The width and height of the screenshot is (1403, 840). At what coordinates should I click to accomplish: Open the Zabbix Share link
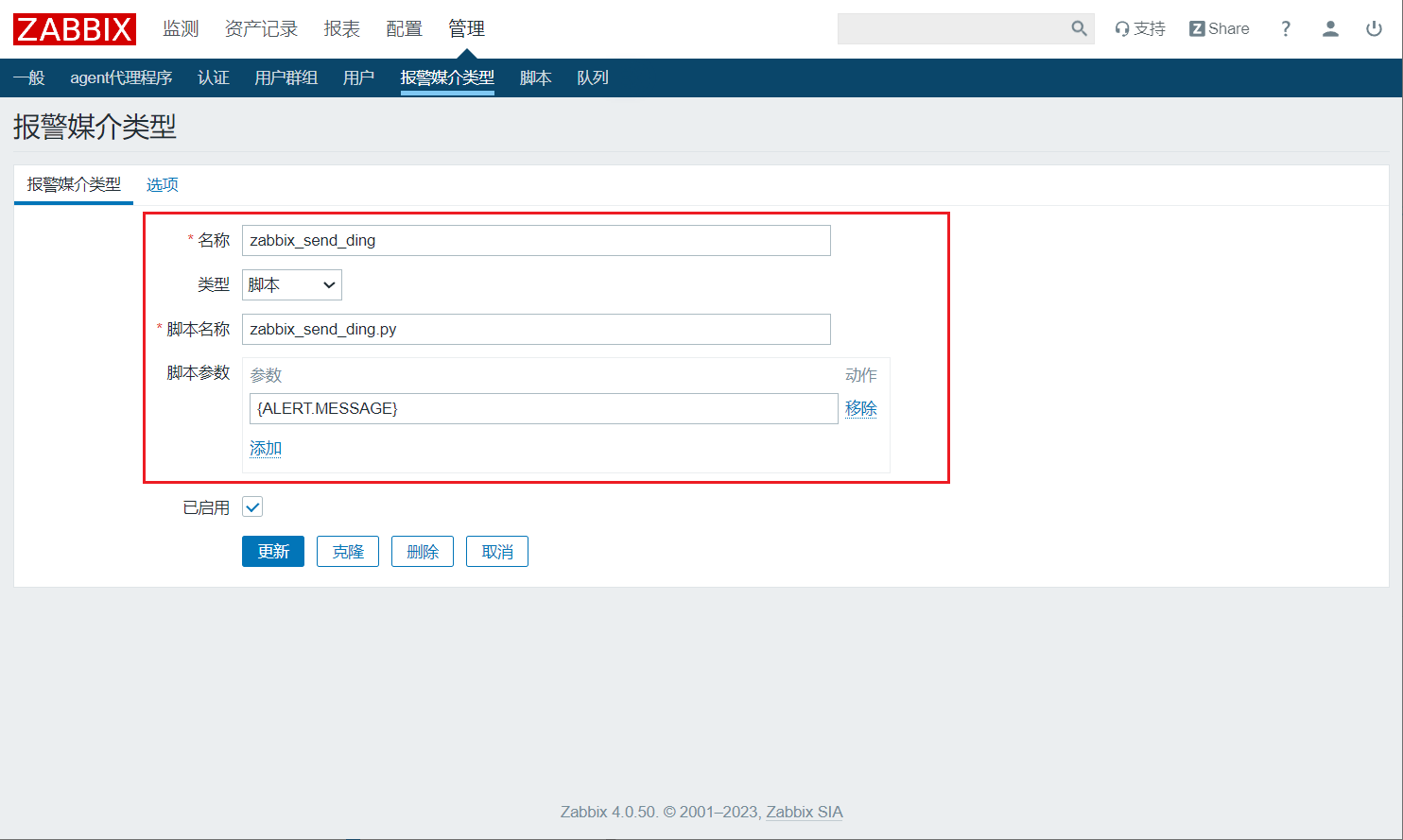1219,29
